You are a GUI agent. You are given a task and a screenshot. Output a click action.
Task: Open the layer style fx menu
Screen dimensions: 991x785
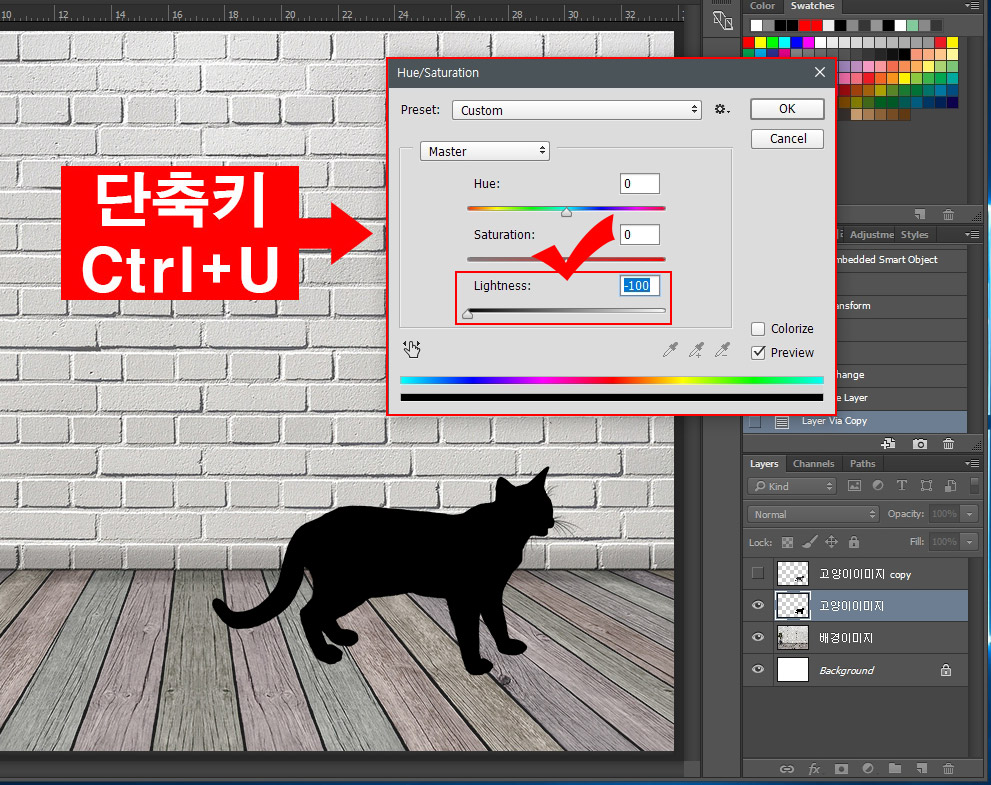point(814,768)
